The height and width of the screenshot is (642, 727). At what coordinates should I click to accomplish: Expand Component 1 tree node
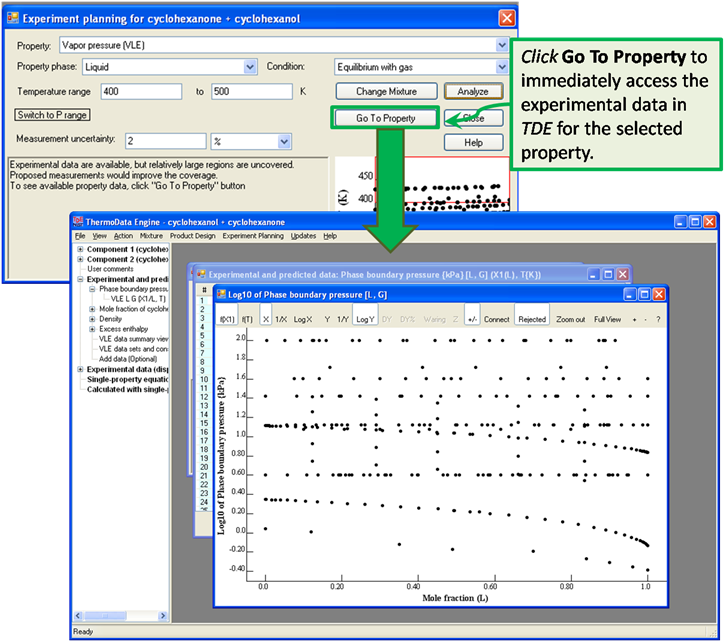(x=80, y=249)
